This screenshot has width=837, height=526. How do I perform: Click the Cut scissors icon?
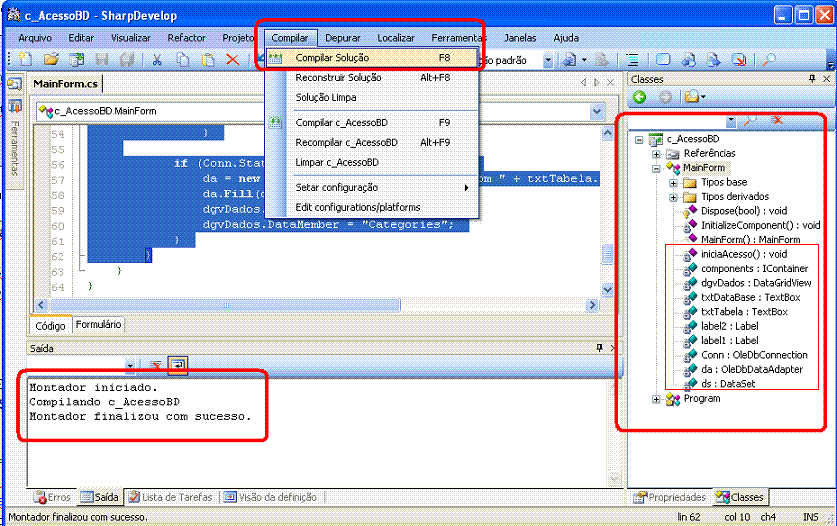[x=156, y=60]
